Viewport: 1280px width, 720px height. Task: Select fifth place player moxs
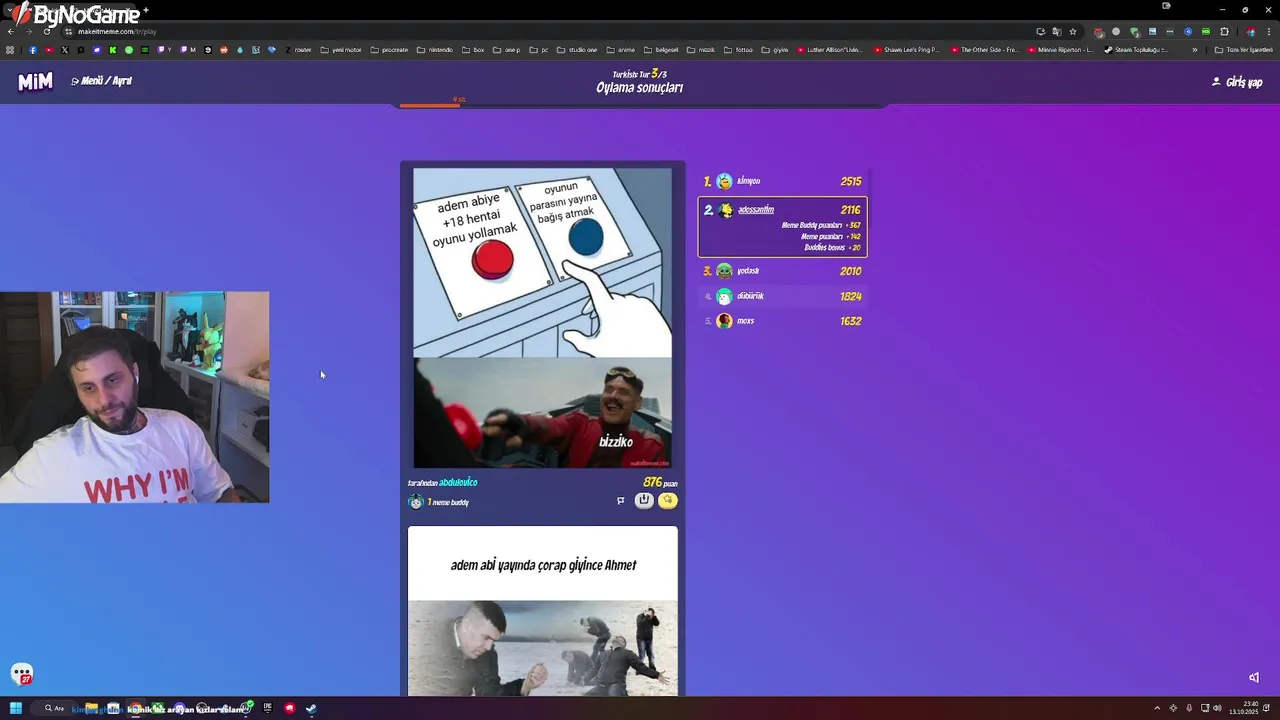pos(783,321)
